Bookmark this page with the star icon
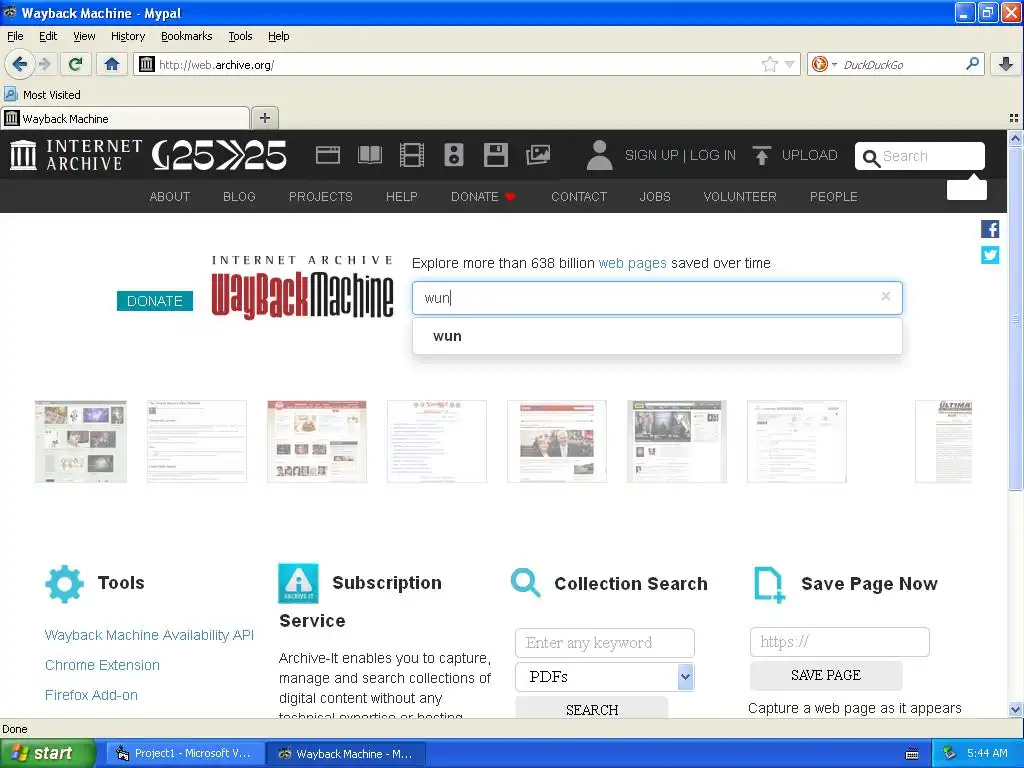The image size is (1024, 768). click(x=769, y=64)
